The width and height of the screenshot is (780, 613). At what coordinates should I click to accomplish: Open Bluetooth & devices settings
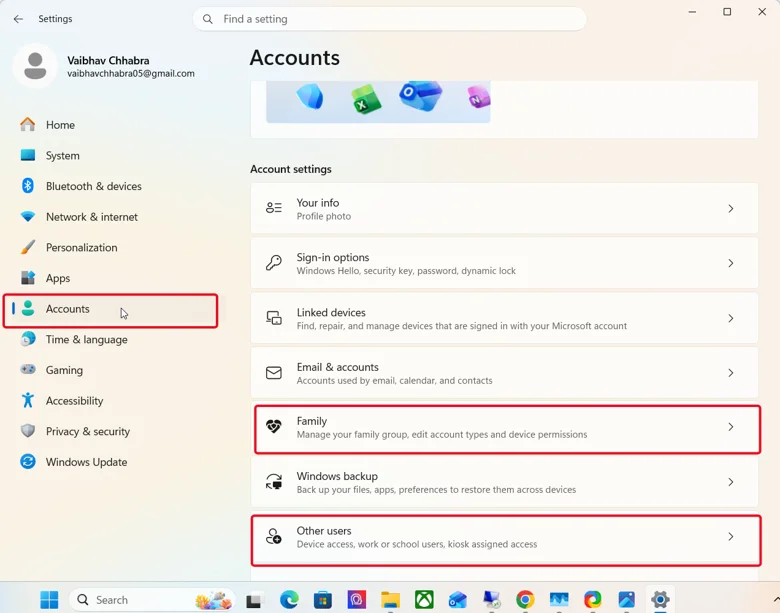pos(113,186)
